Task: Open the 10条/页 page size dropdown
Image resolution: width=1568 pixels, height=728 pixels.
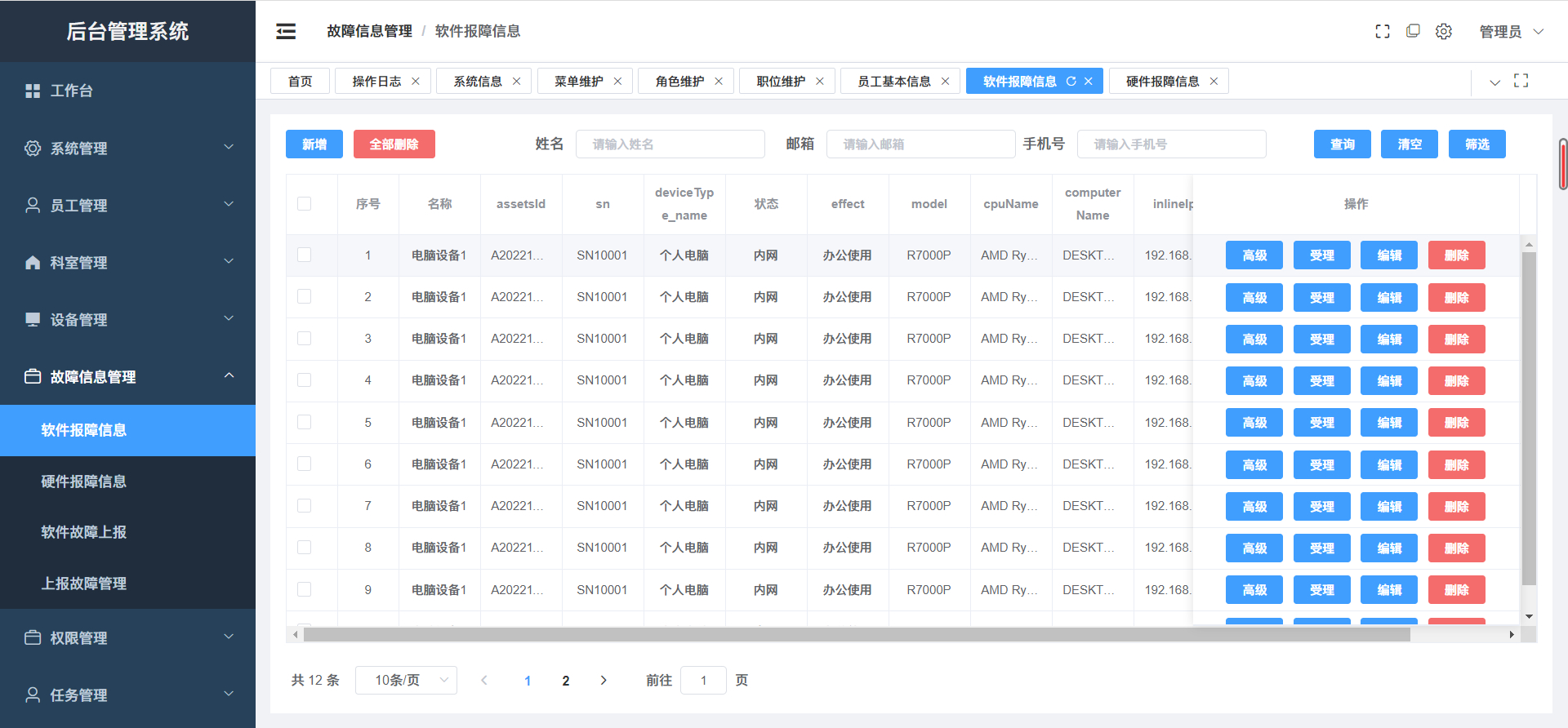Action: (406, 680)
